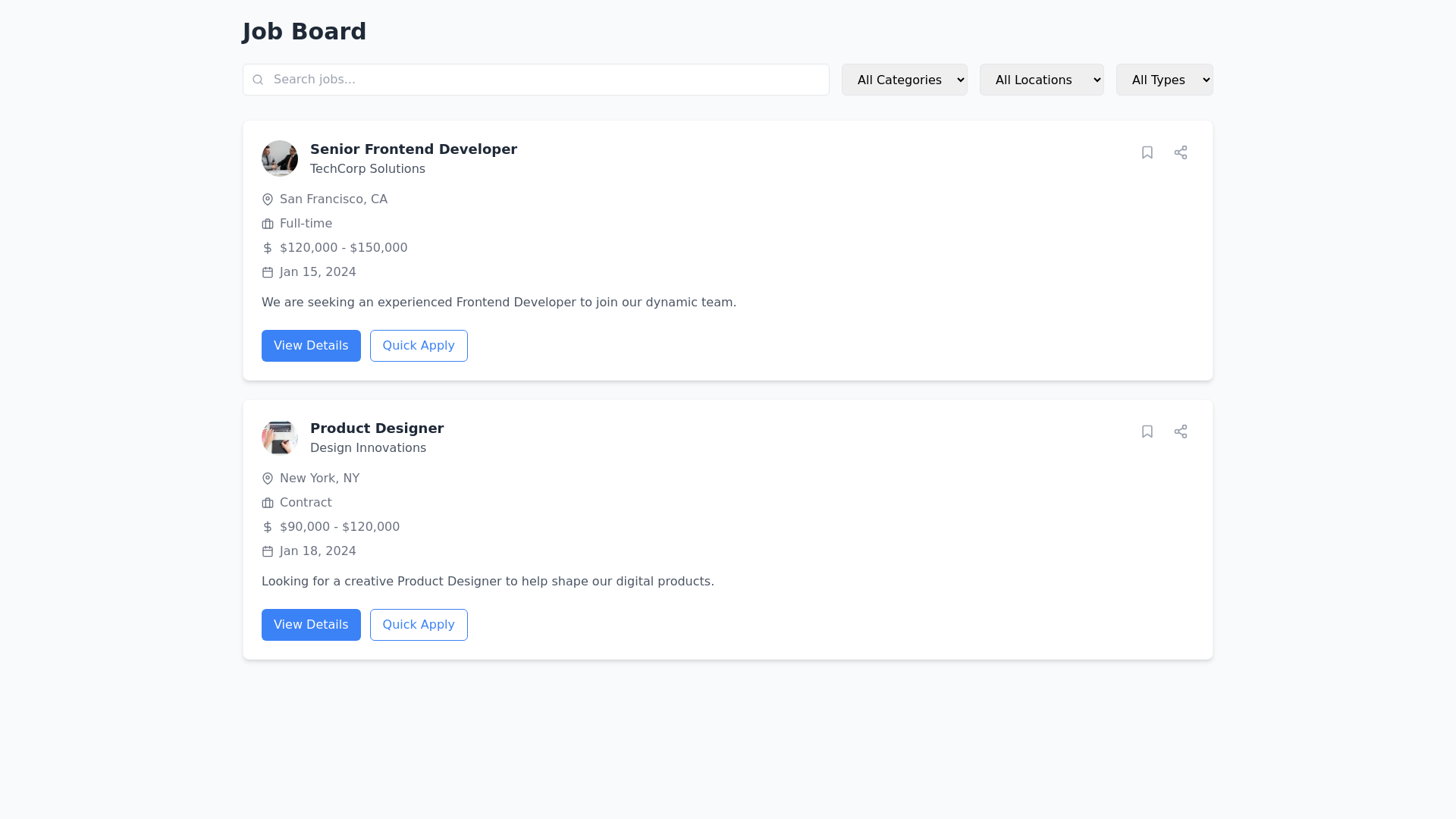
Task: Share the Product Designer posting
Action: point(1181,431)
